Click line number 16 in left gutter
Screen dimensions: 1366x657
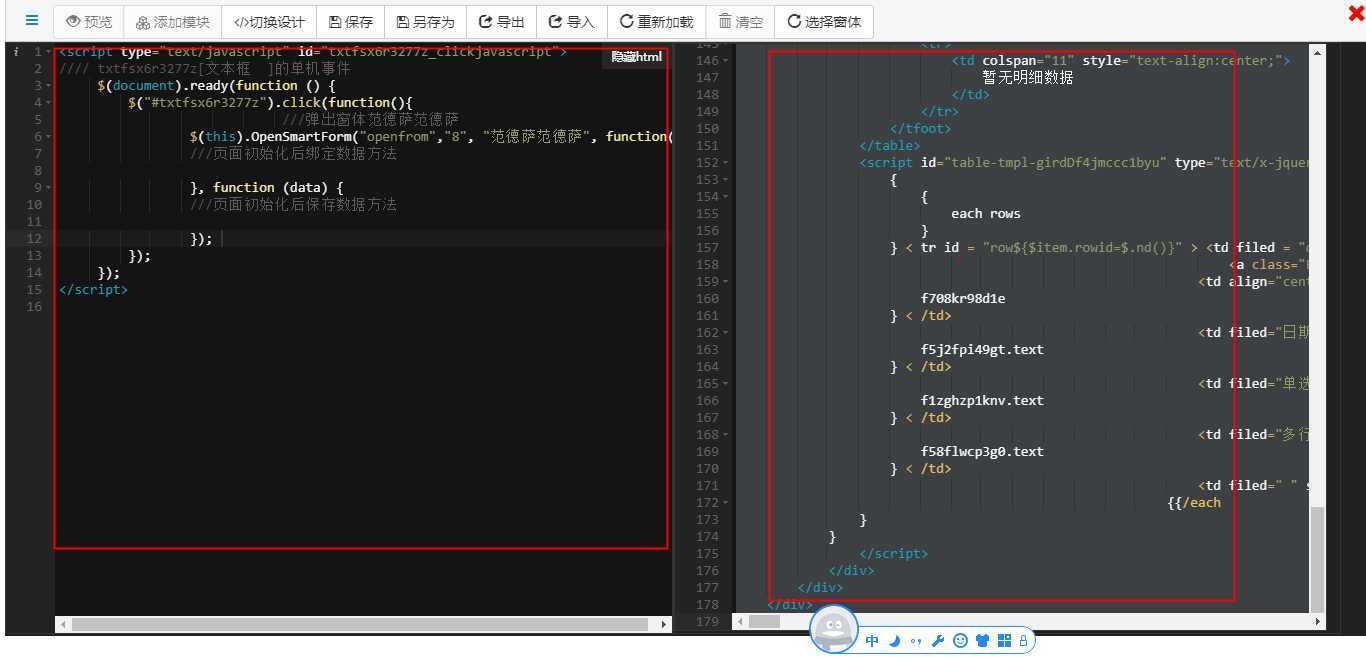pos(35,307)
